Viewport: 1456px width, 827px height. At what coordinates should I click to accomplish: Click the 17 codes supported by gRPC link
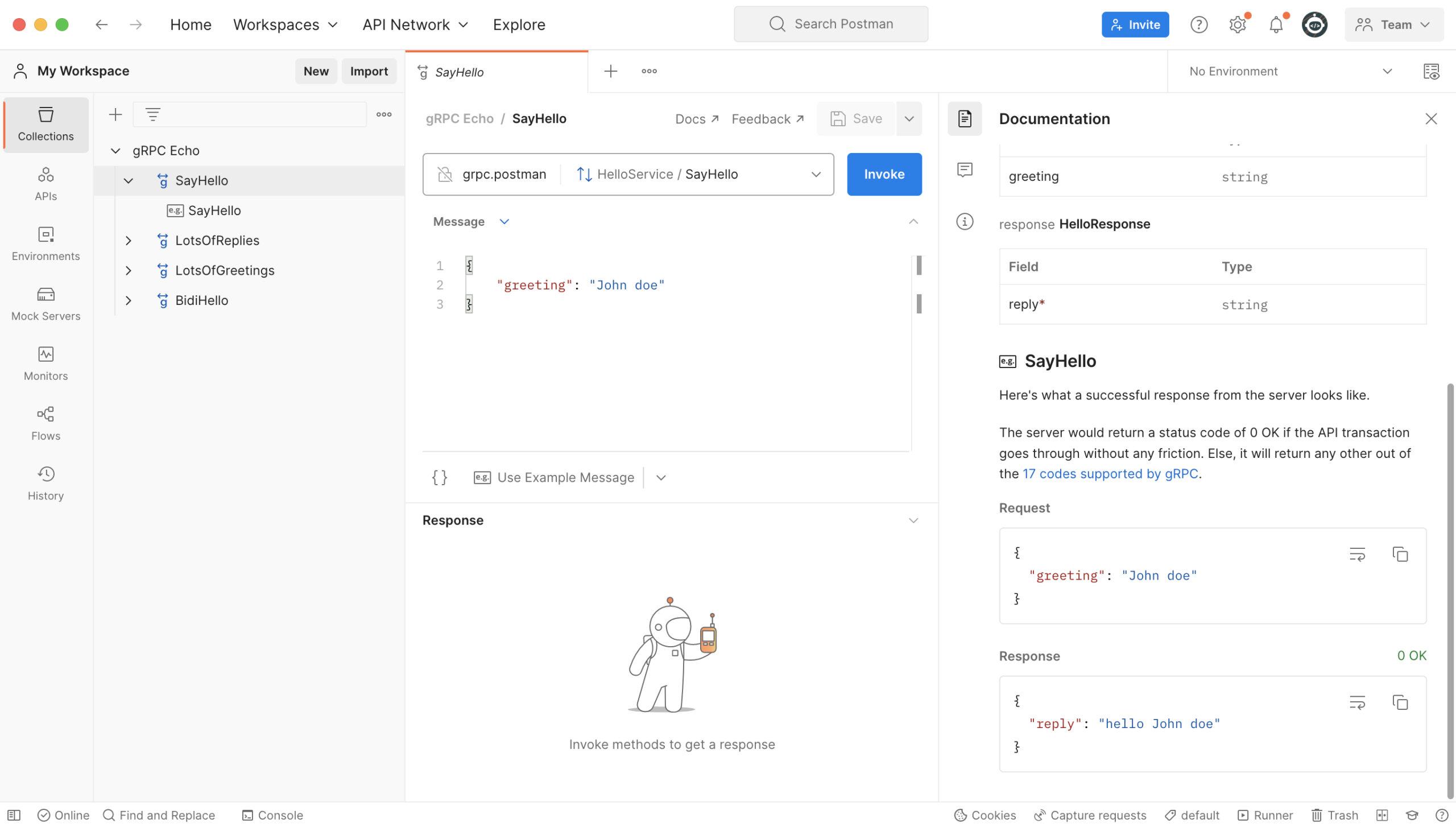[1109, 473]
